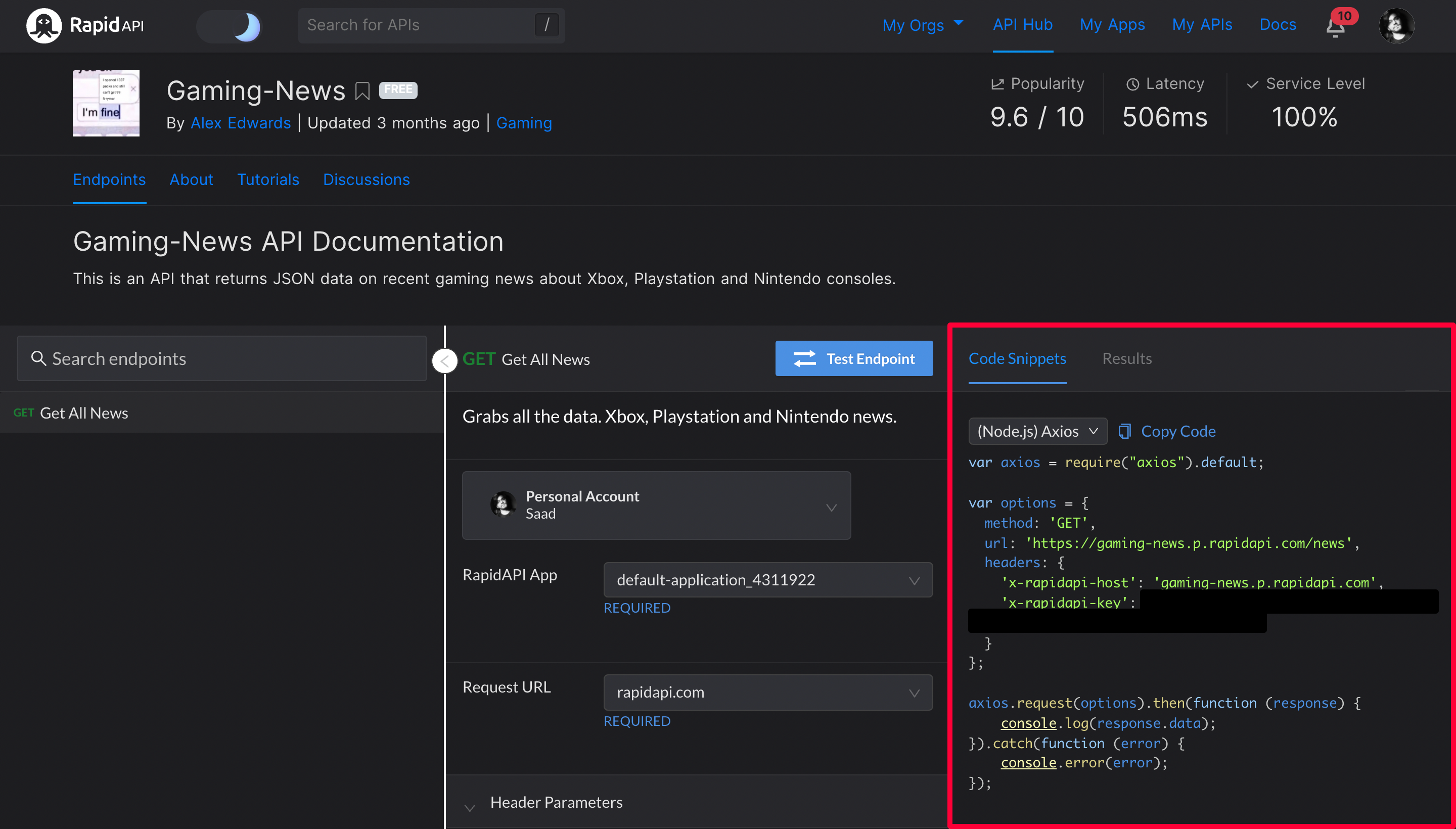Click the user profile avatar
This screenshot has height=829, width=1456.
pyautogui.click(x=1396, y=26)
